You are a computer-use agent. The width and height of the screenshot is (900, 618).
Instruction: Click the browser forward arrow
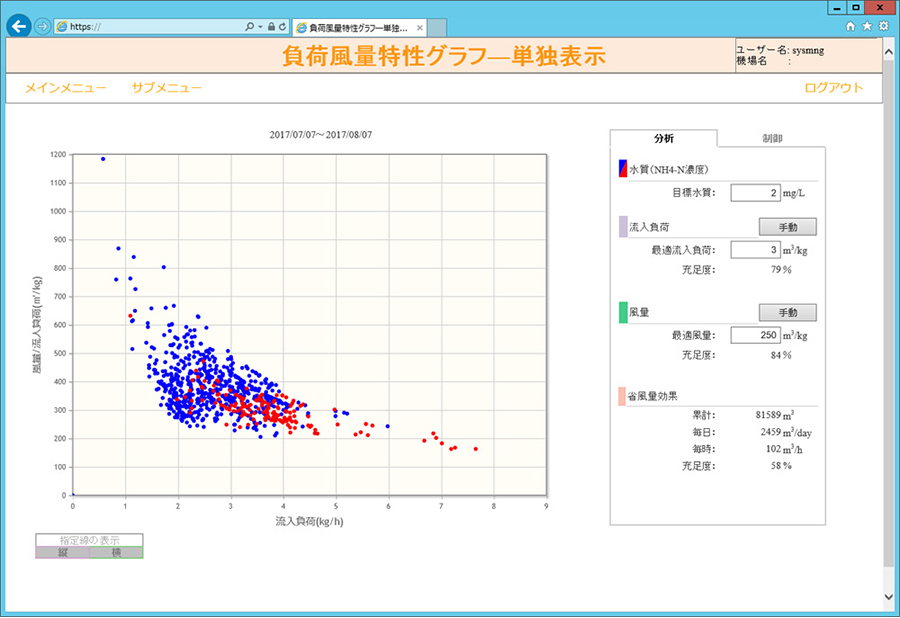[x=42, y=26]
